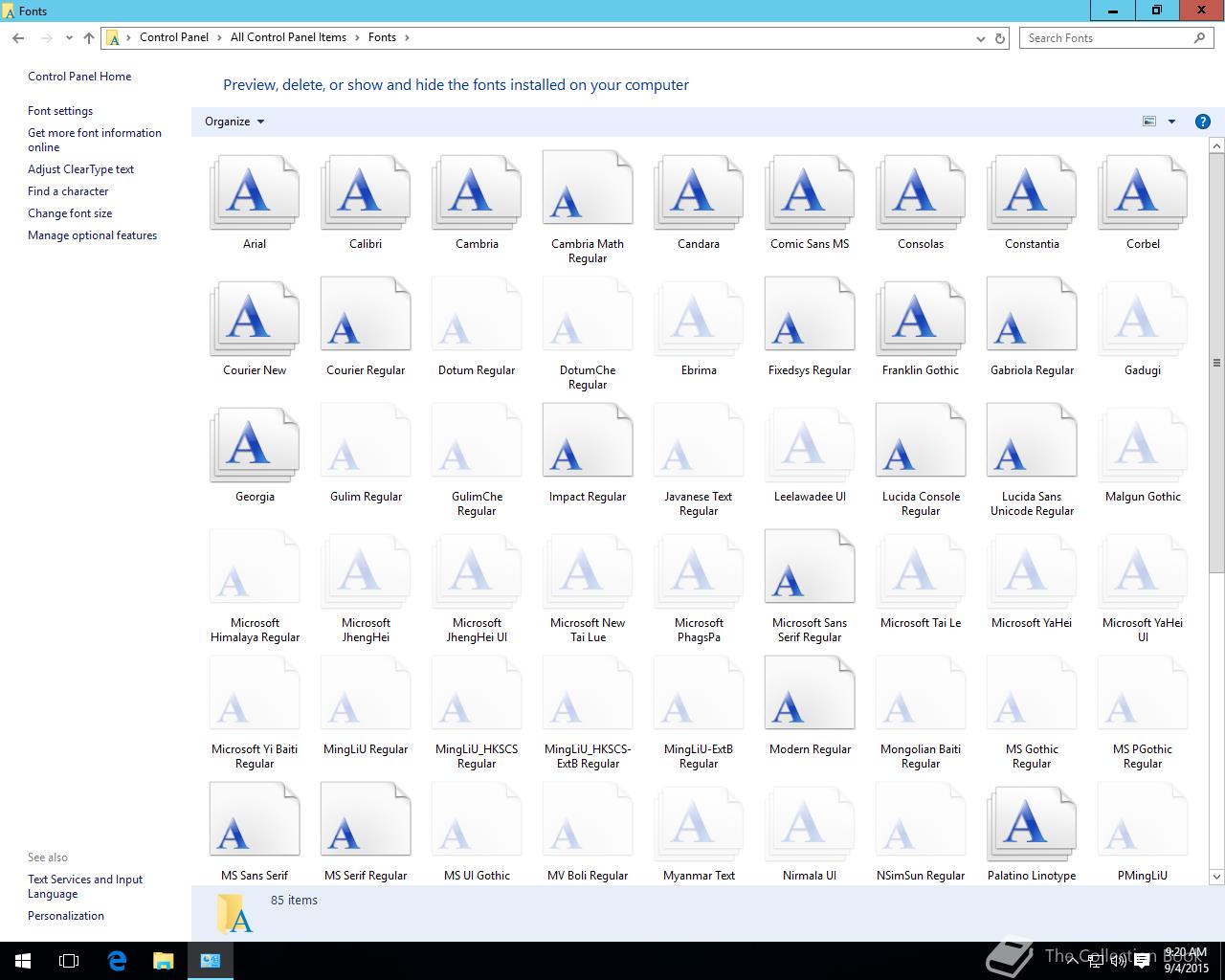Open the help button

1203,122
